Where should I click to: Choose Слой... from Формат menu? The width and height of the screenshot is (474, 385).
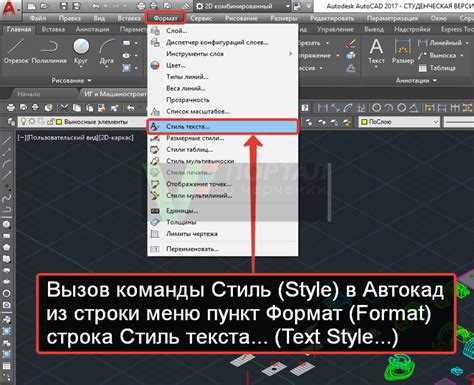(222, 31)
